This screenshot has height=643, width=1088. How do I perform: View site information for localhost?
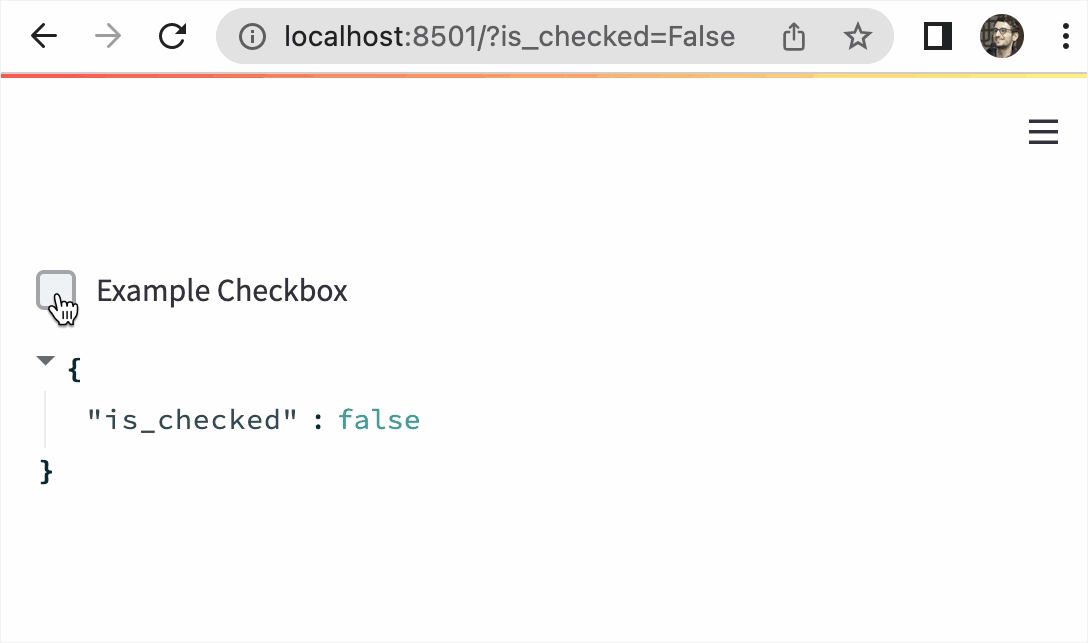point(253,37)
